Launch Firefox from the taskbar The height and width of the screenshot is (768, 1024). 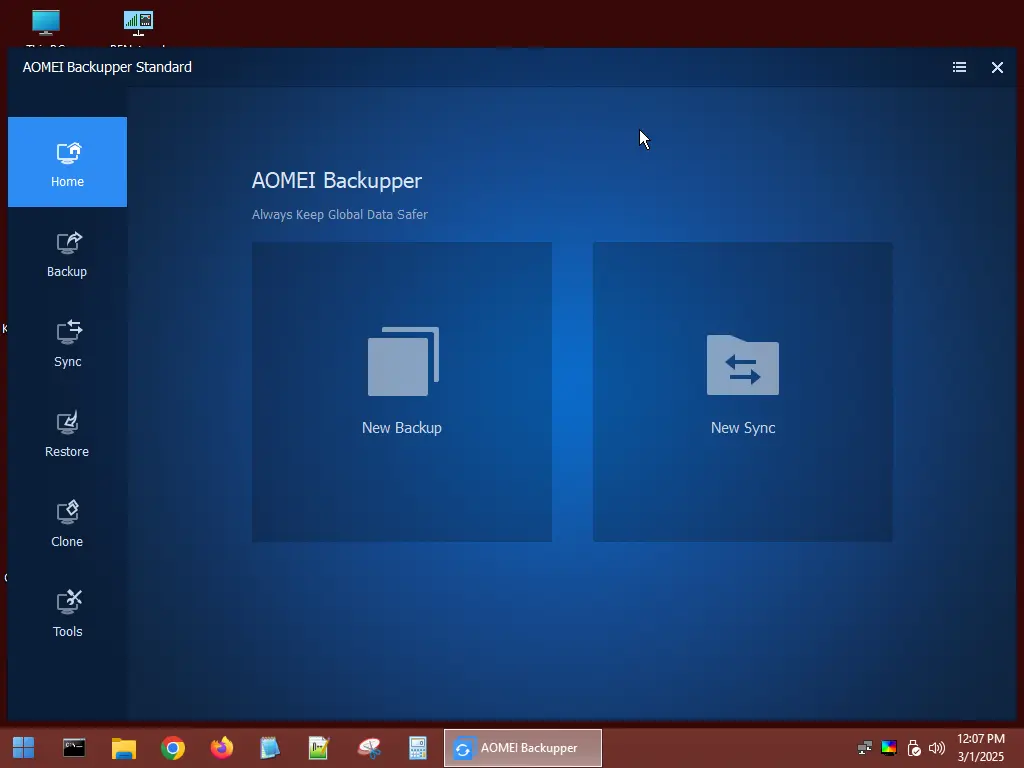[222, 748]
